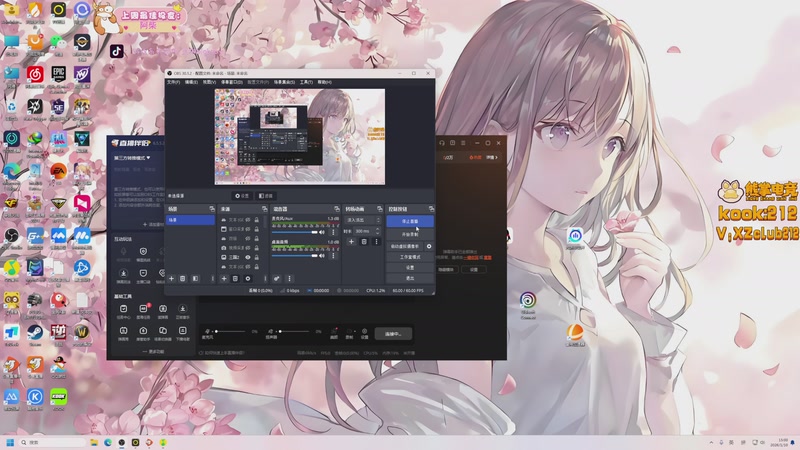
Task: Add a new scene transition with plus icon
Action: [351, 241]
